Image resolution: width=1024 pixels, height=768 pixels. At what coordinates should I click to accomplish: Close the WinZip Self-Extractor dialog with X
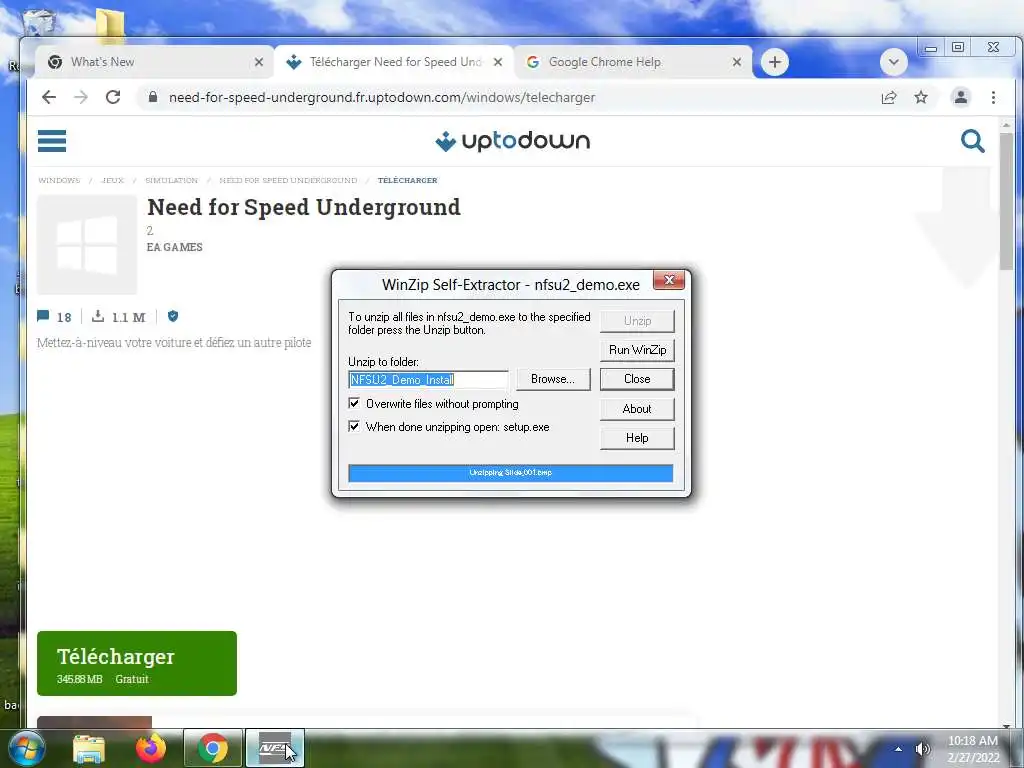pyautogui.click(x=668, y=280)
